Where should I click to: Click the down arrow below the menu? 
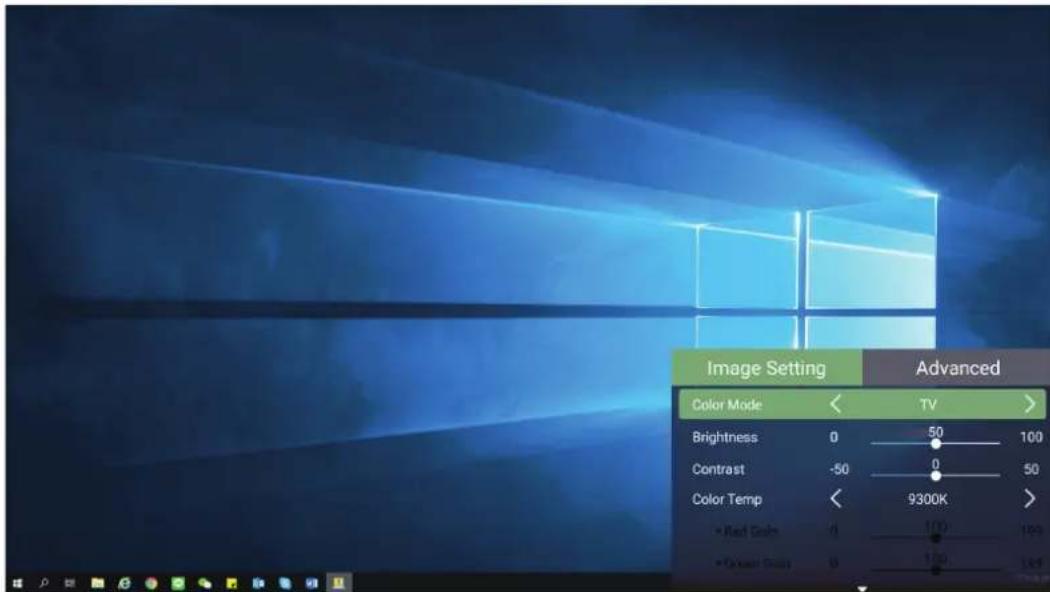click(x=862, y=588)
